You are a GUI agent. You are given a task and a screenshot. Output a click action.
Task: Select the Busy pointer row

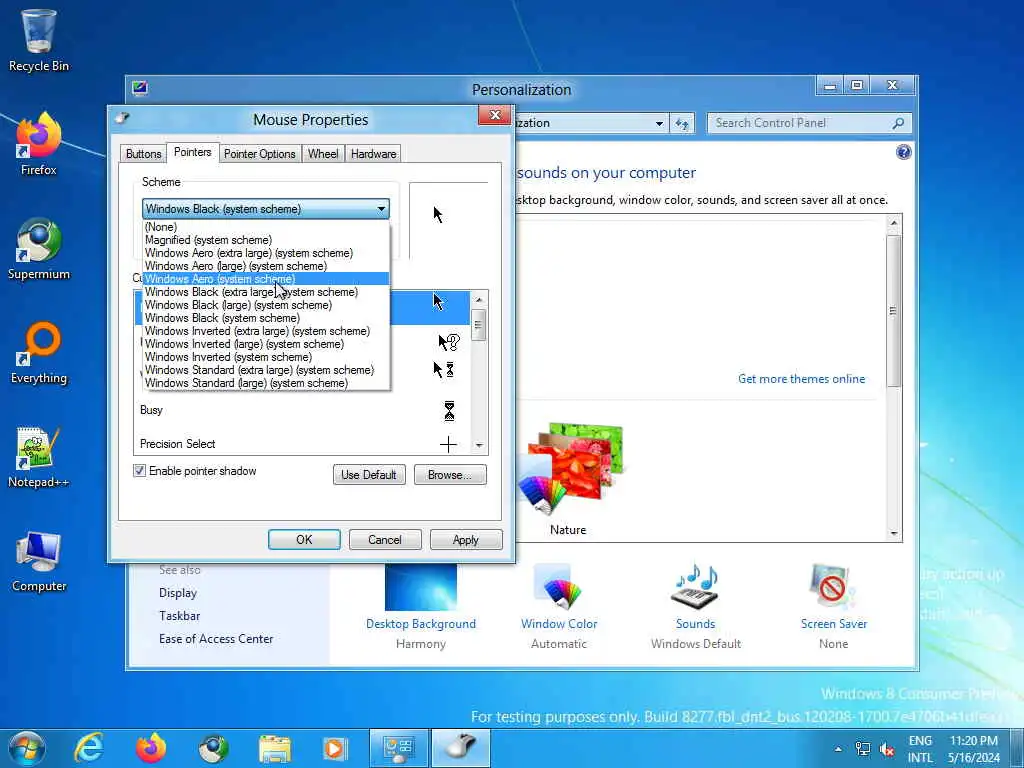point(302,410)
